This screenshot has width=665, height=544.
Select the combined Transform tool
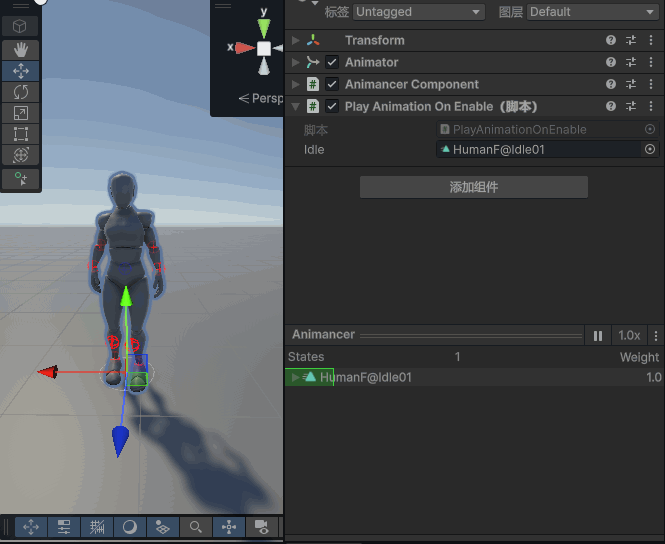(x=20, y=155)
